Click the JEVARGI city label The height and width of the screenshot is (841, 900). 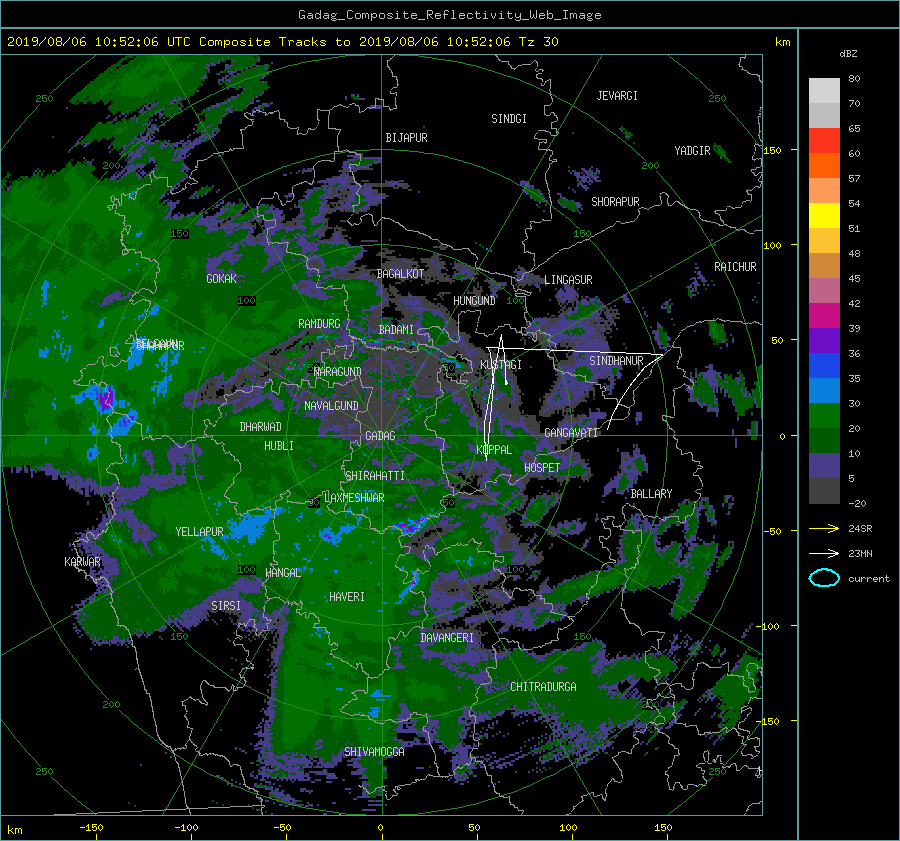[617, 96]
